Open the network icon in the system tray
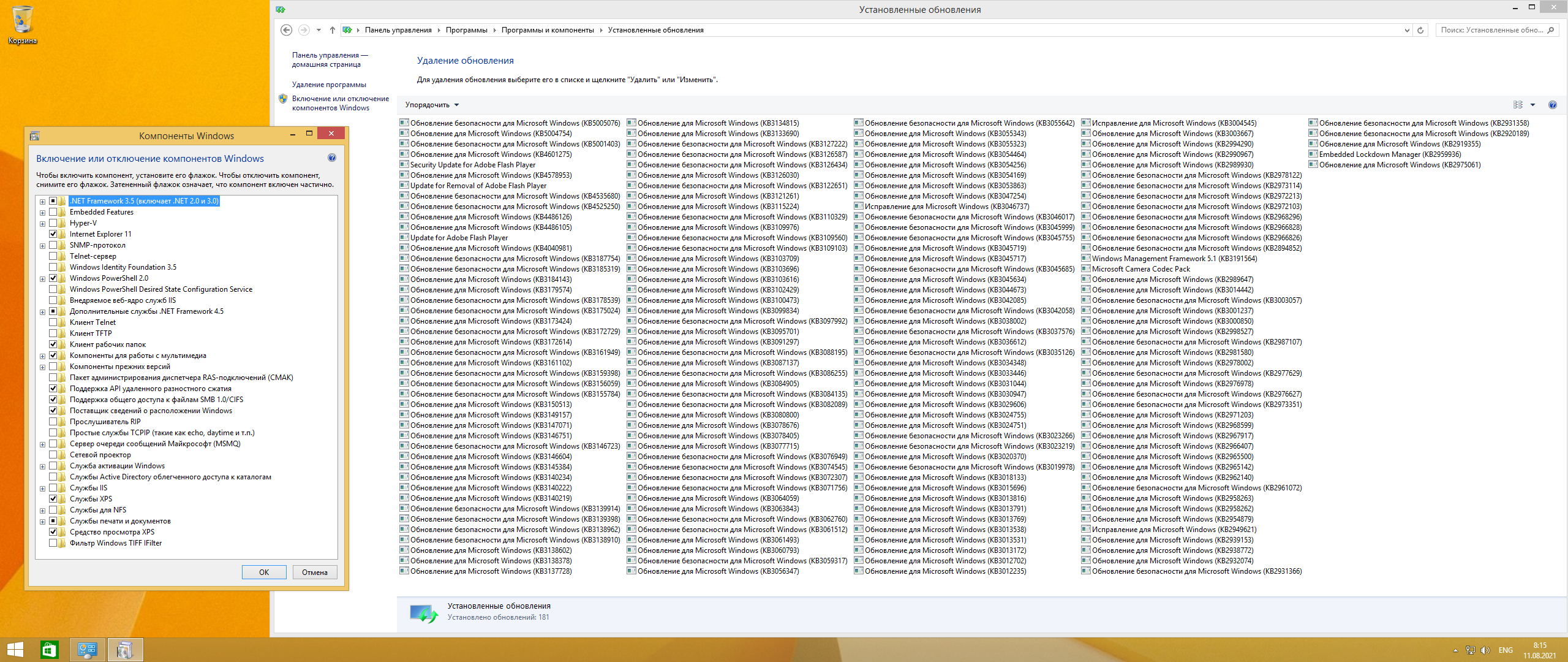Screen dimensions: 1568x662 pyautogui.click(x=1471, y=650)
